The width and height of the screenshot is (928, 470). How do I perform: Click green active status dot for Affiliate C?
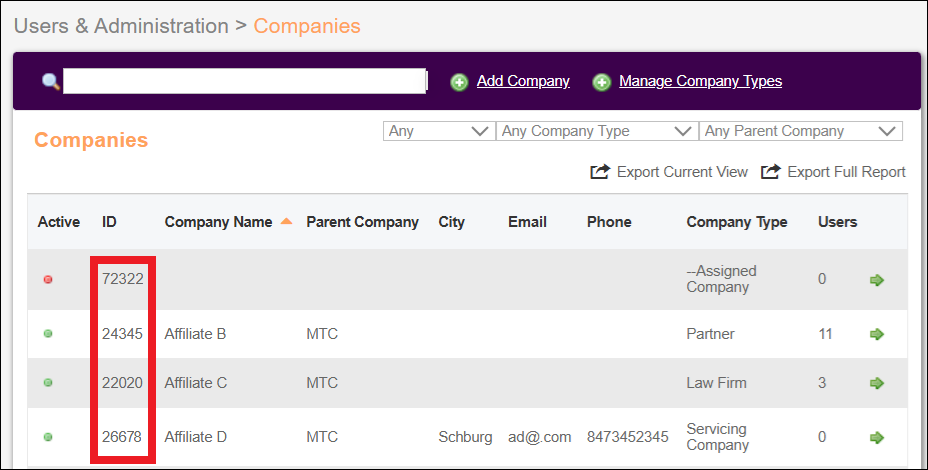pos(48,383)
